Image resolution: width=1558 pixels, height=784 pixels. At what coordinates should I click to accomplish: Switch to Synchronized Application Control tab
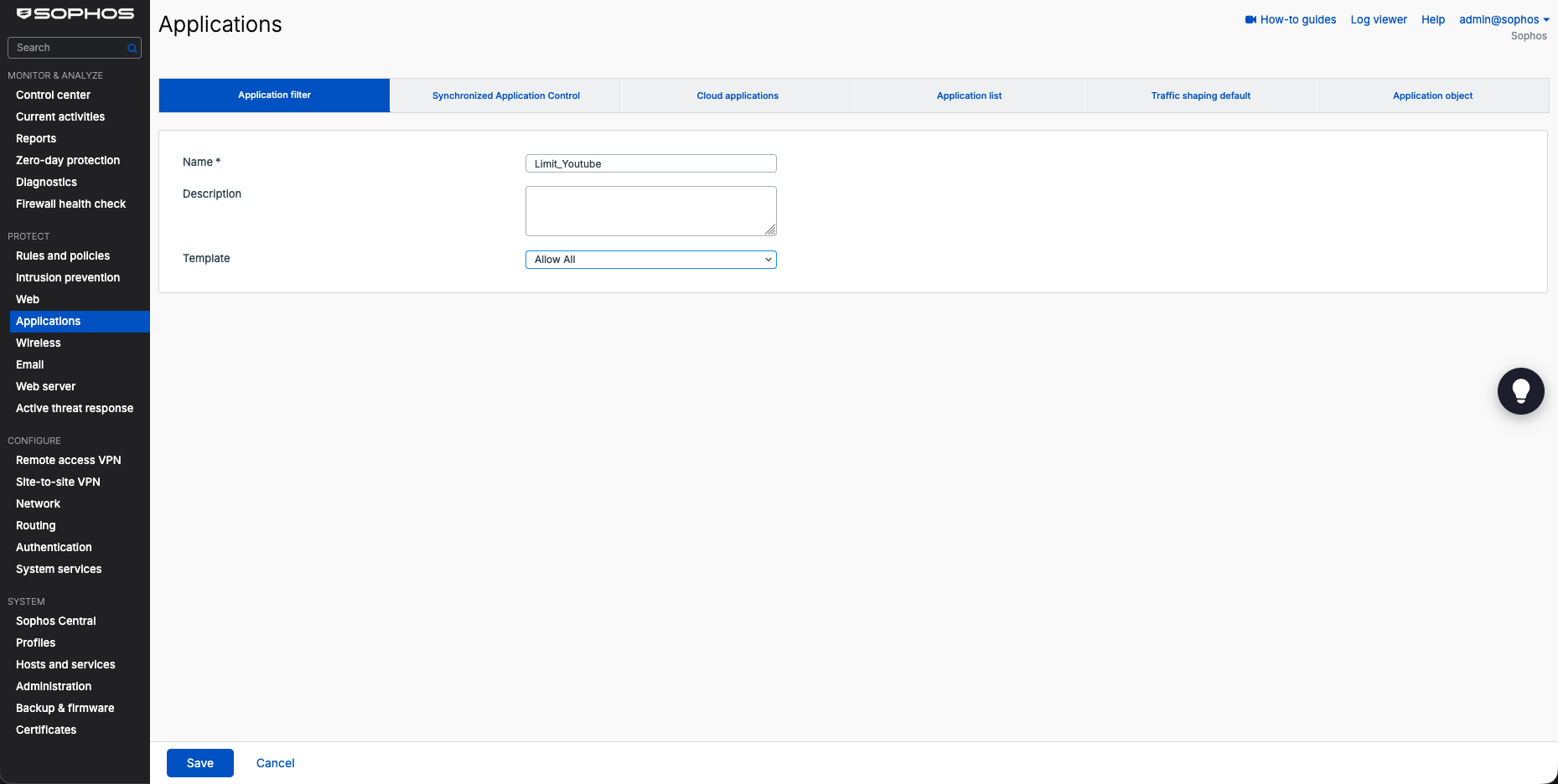[506, 95]
